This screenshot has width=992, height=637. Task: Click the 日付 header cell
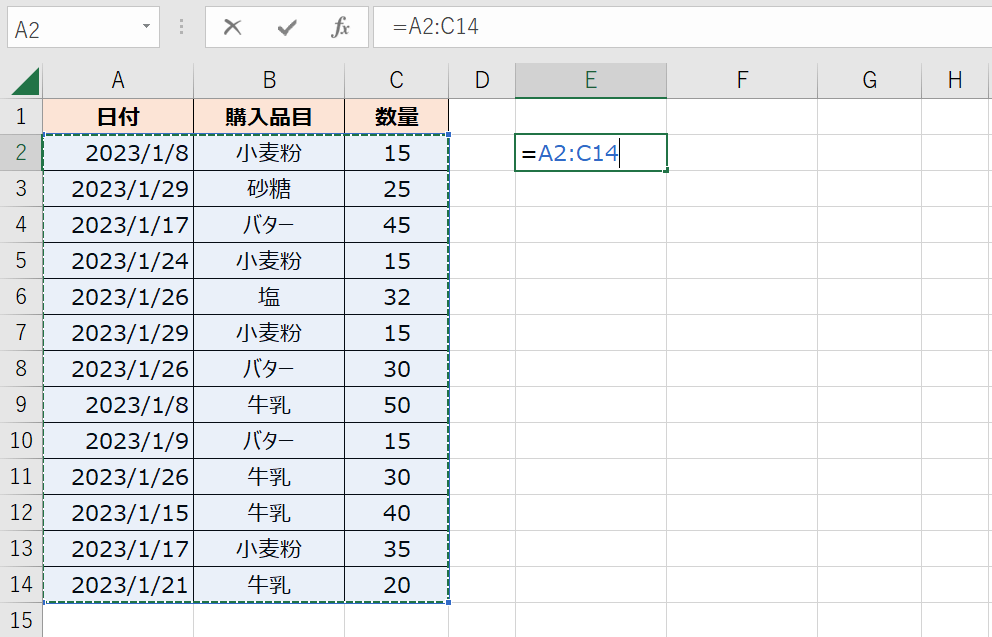coord(118,116)
